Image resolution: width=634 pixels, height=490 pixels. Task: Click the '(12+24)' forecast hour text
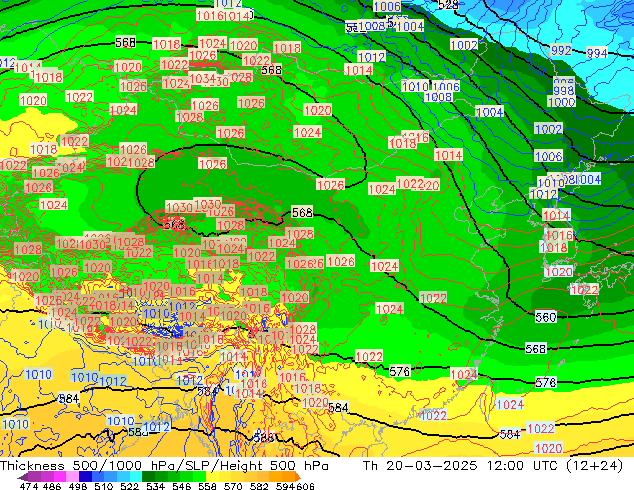coord(594,466)
